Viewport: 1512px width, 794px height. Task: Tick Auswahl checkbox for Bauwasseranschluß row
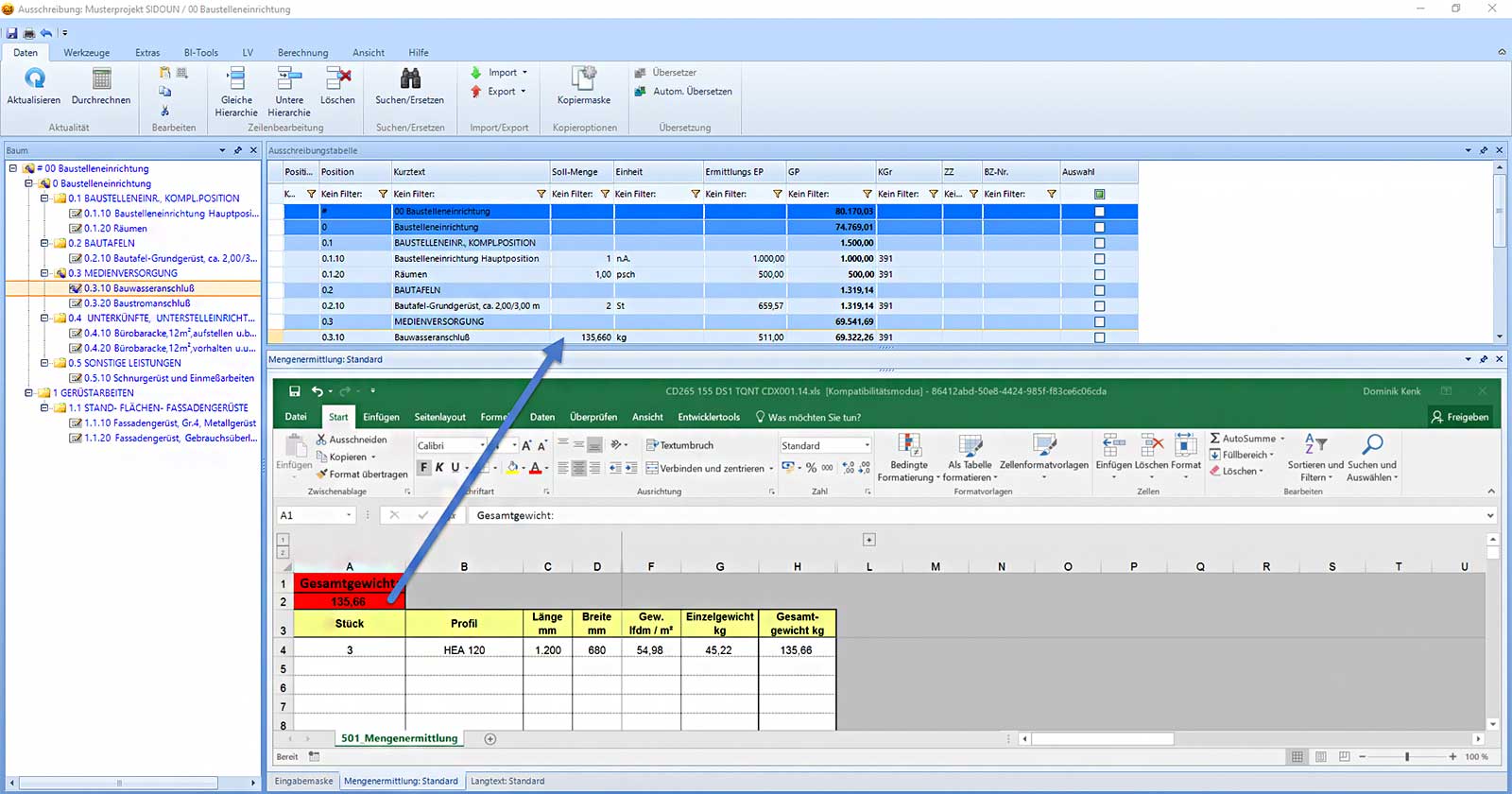coord(1099,337)
